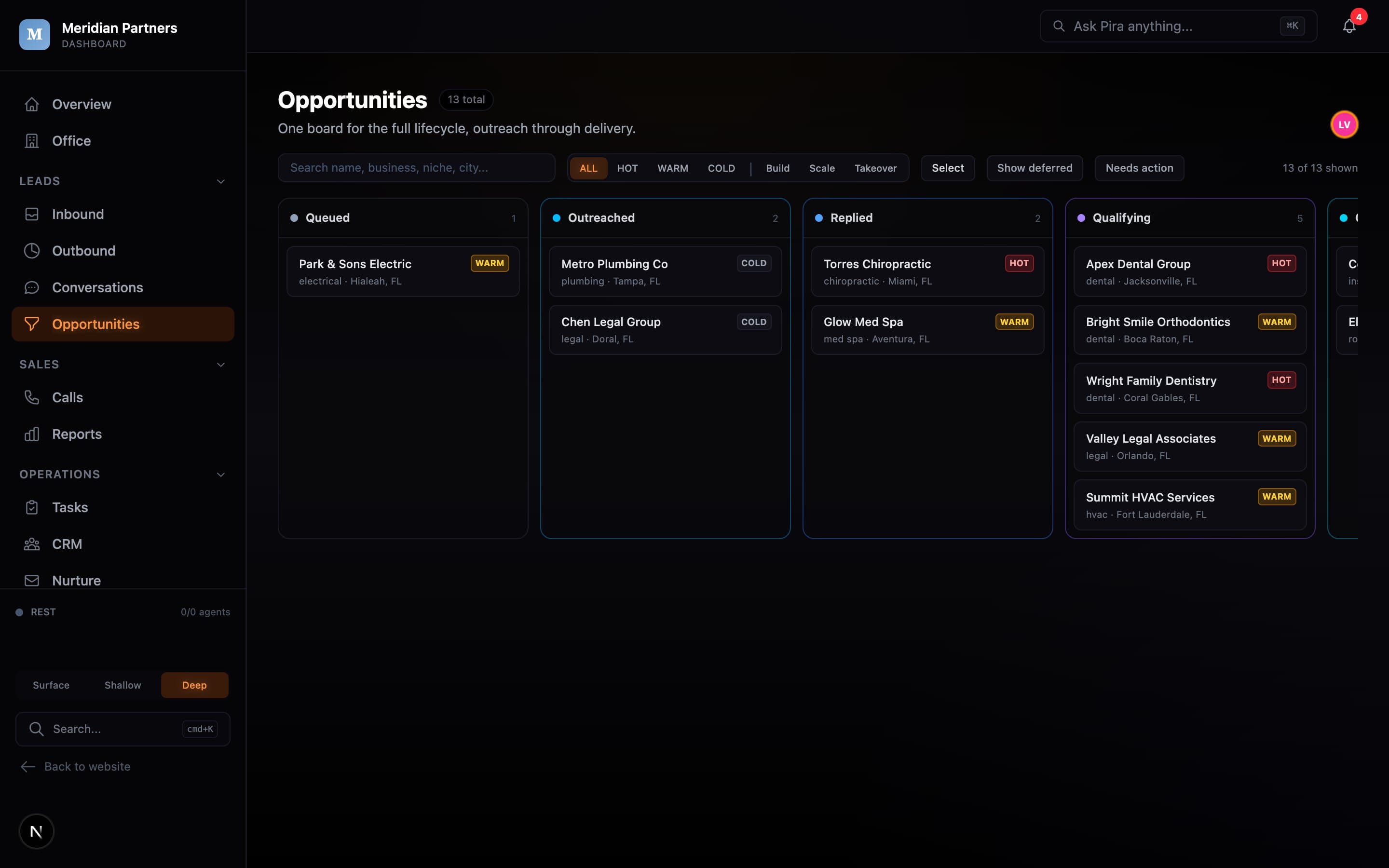The height and width of the screenshot is (868, 1389).
Task: Open Reports bar chart icon
Action: (31, 434)
